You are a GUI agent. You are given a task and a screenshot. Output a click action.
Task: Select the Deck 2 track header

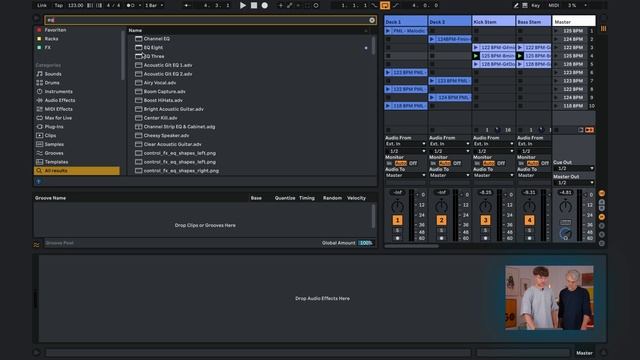(x=449, y=22)
